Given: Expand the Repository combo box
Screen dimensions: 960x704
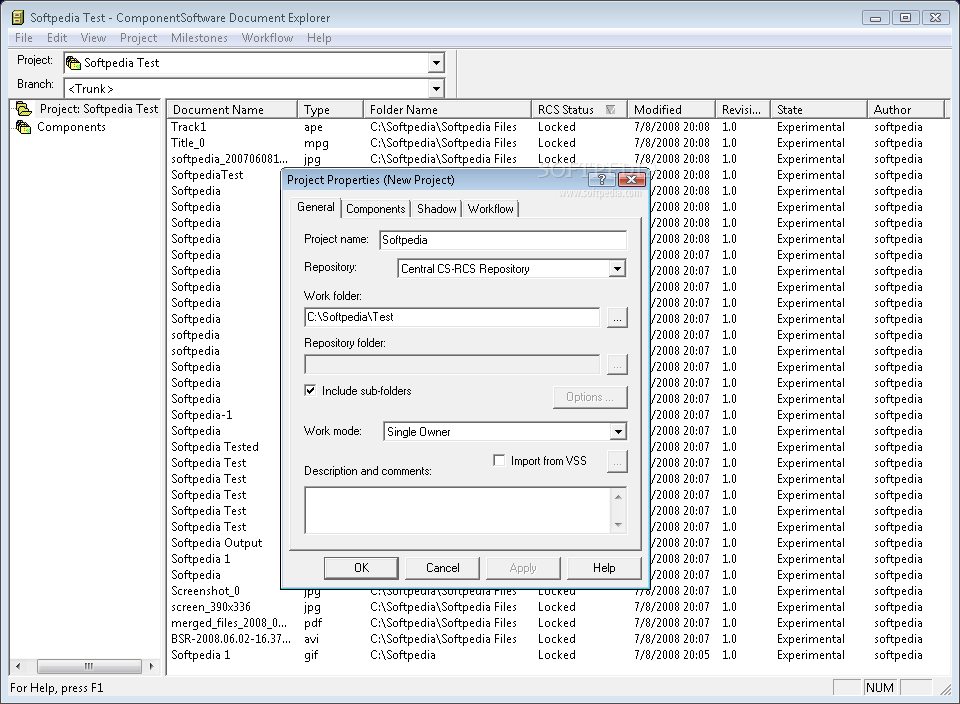Looking at the screenshot, I should pyautogui.click(x=617, y=269).
